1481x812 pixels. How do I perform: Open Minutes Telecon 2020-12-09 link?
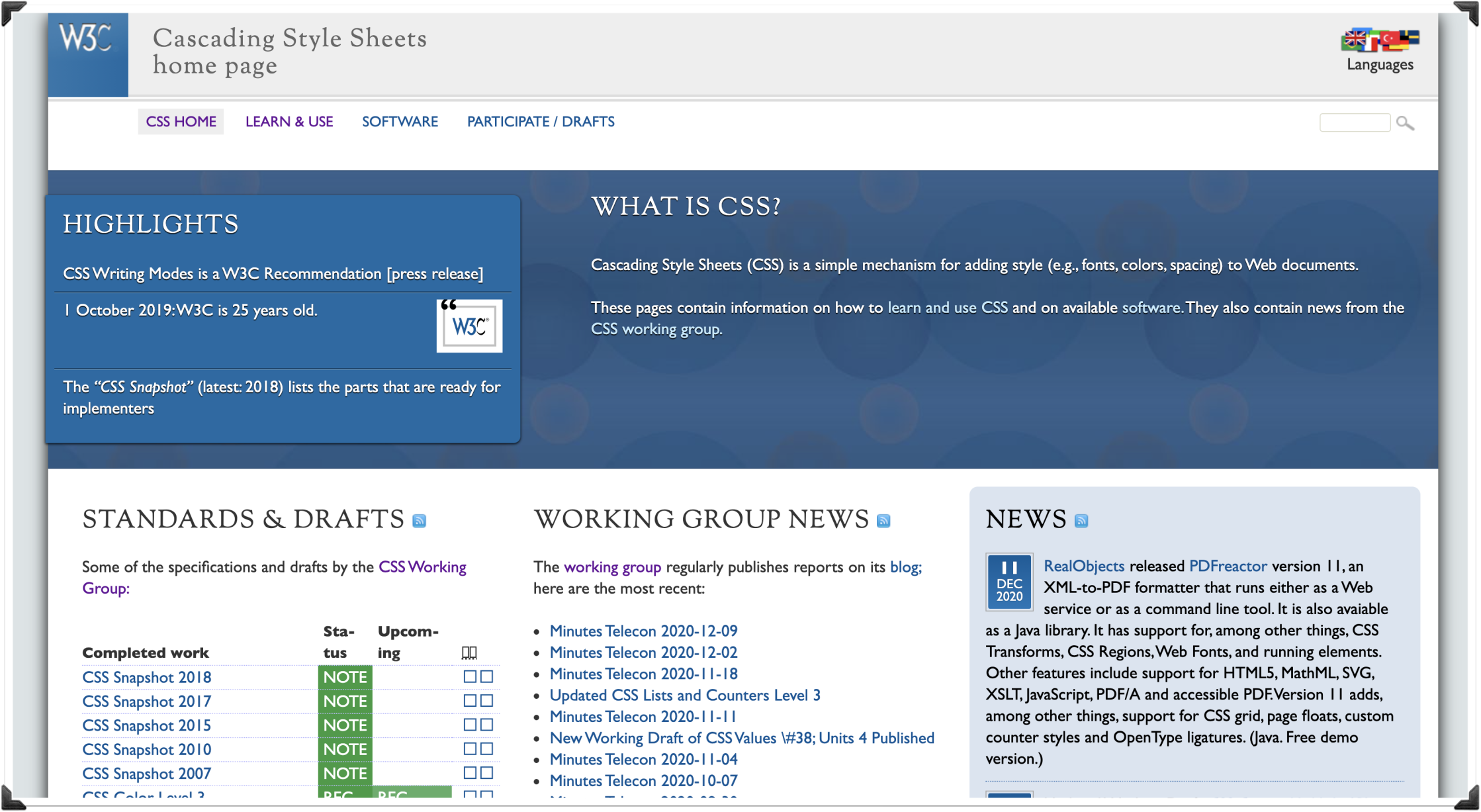(x=643, y=631)
